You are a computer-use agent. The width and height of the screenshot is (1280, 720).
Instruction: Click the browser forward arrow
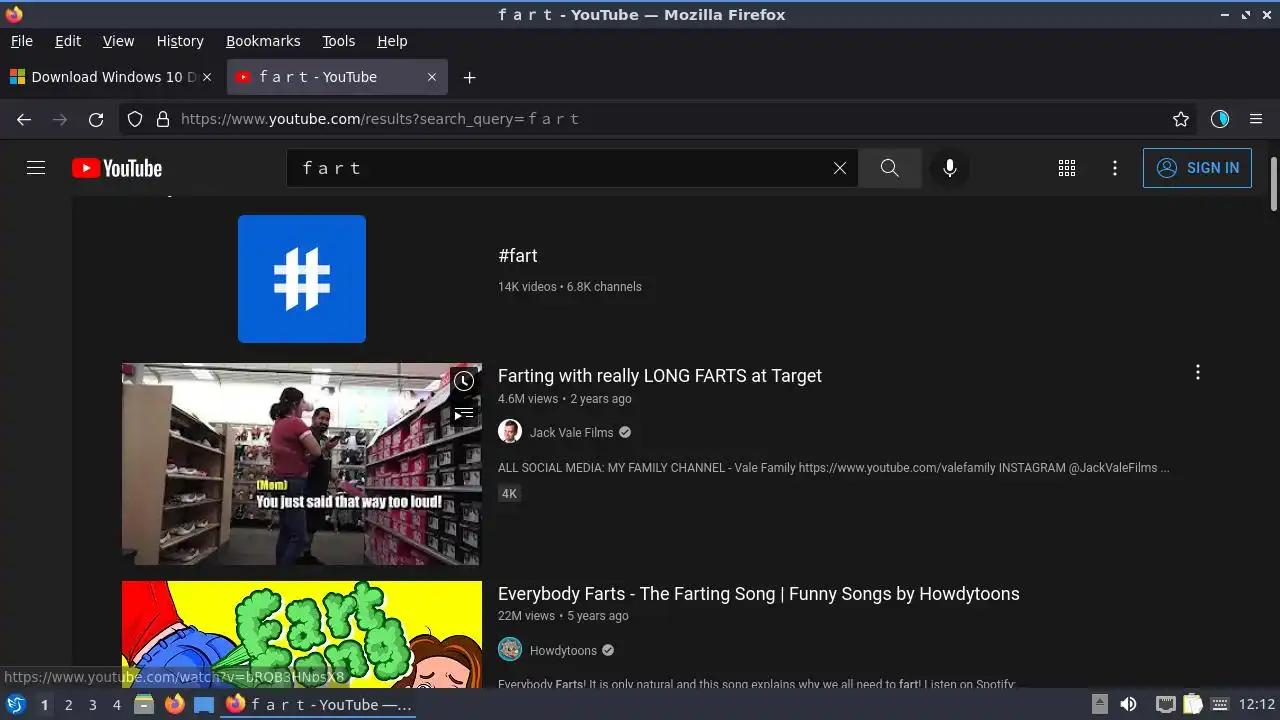click(60, 119)
